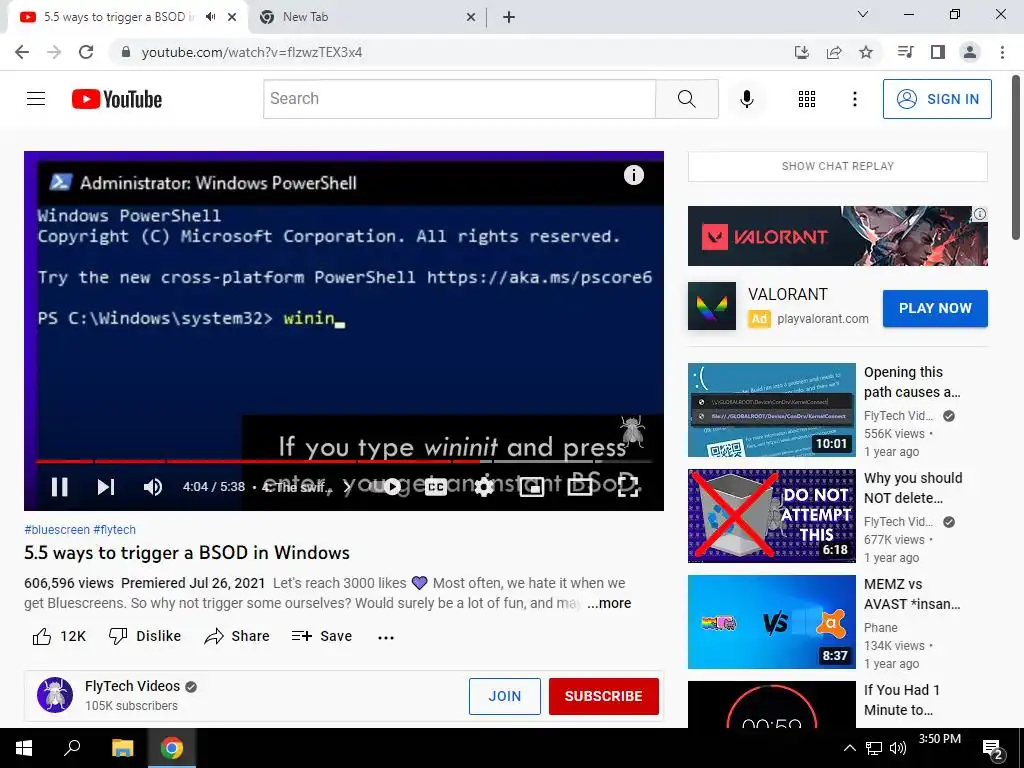
Task: Enter full screen video mode
Action: click(x=628, y=487)
